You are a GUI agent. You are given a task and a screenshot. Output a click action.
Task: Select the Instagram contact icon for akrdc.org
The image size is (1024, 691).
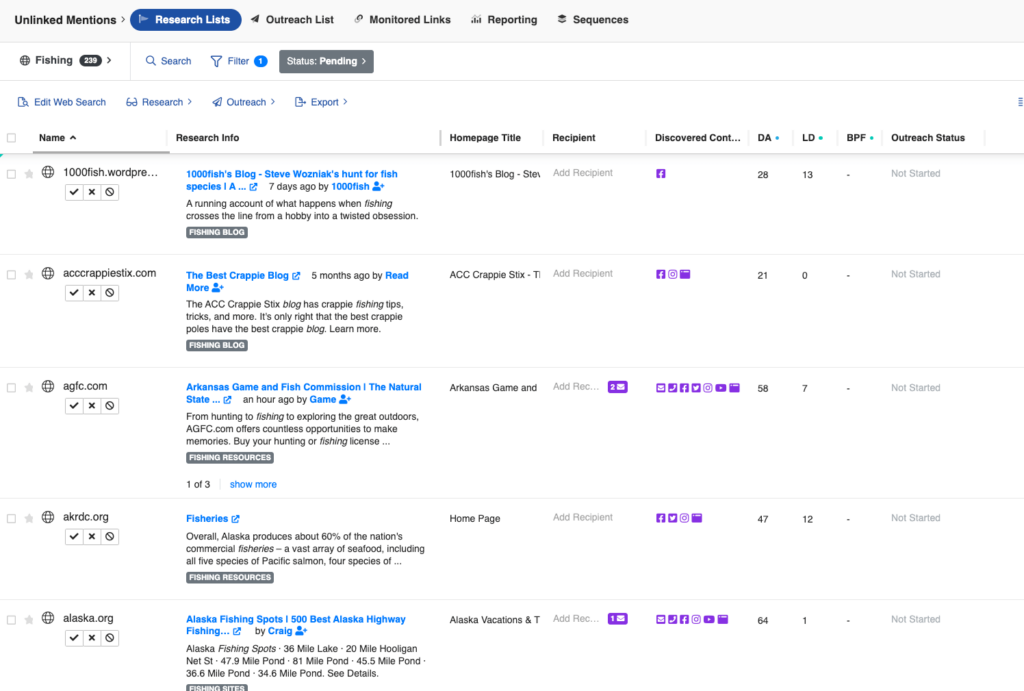[x=684, y=518]
